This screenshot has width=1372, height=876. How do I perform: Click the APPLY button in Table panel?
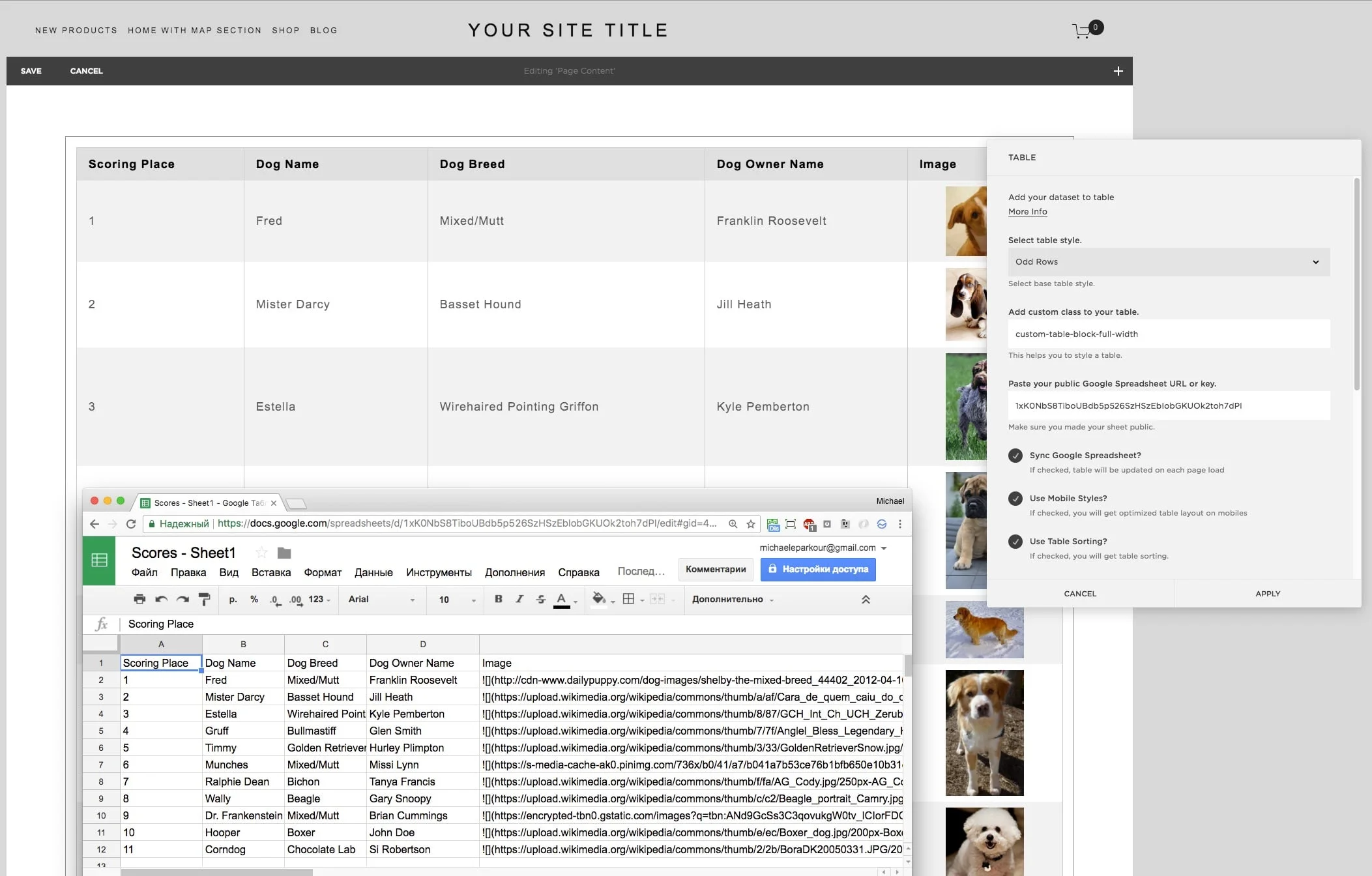click(x=1267, y=593)
